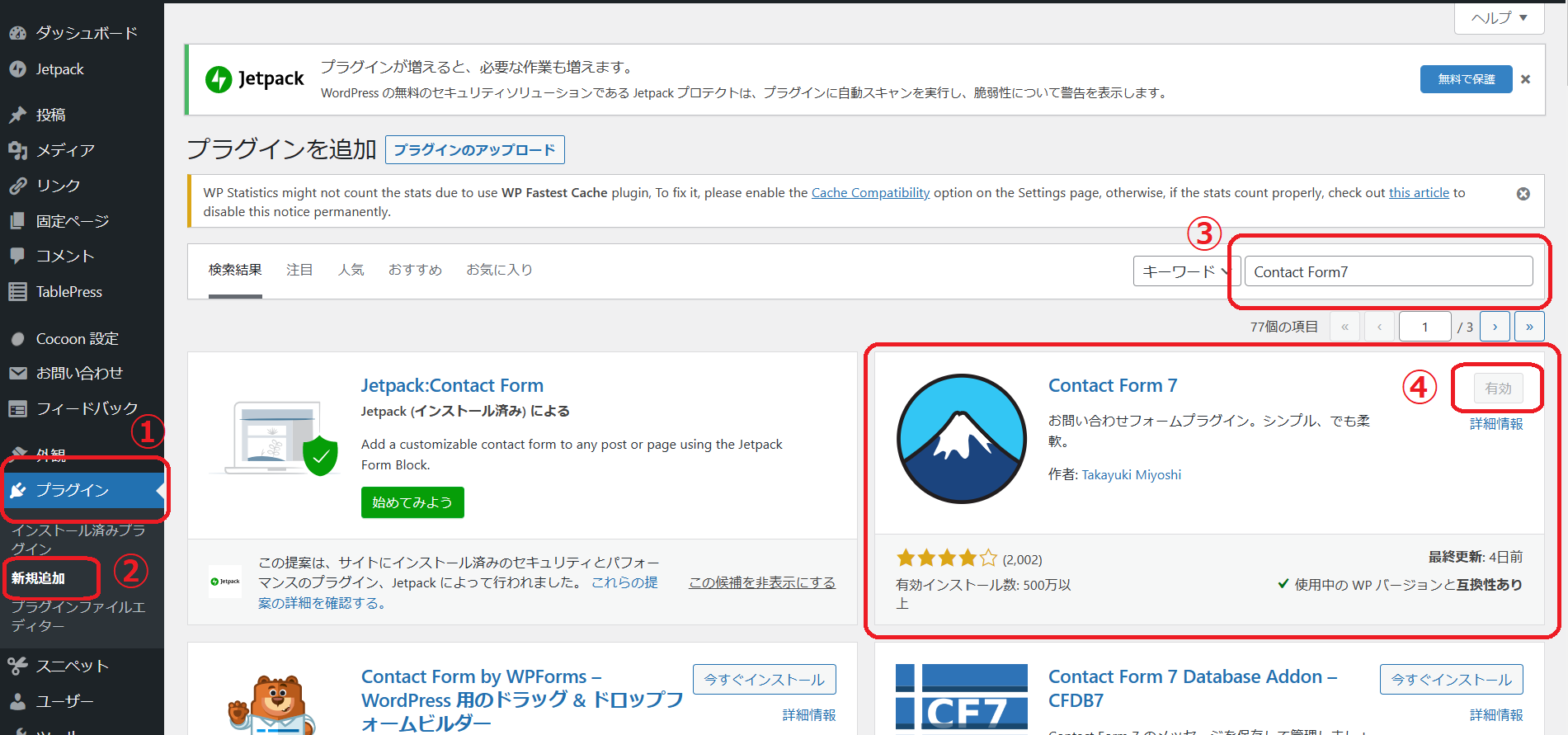Click the comment bubble icon beside コメント
1568x735 pixels.
(x=17, y=256)
